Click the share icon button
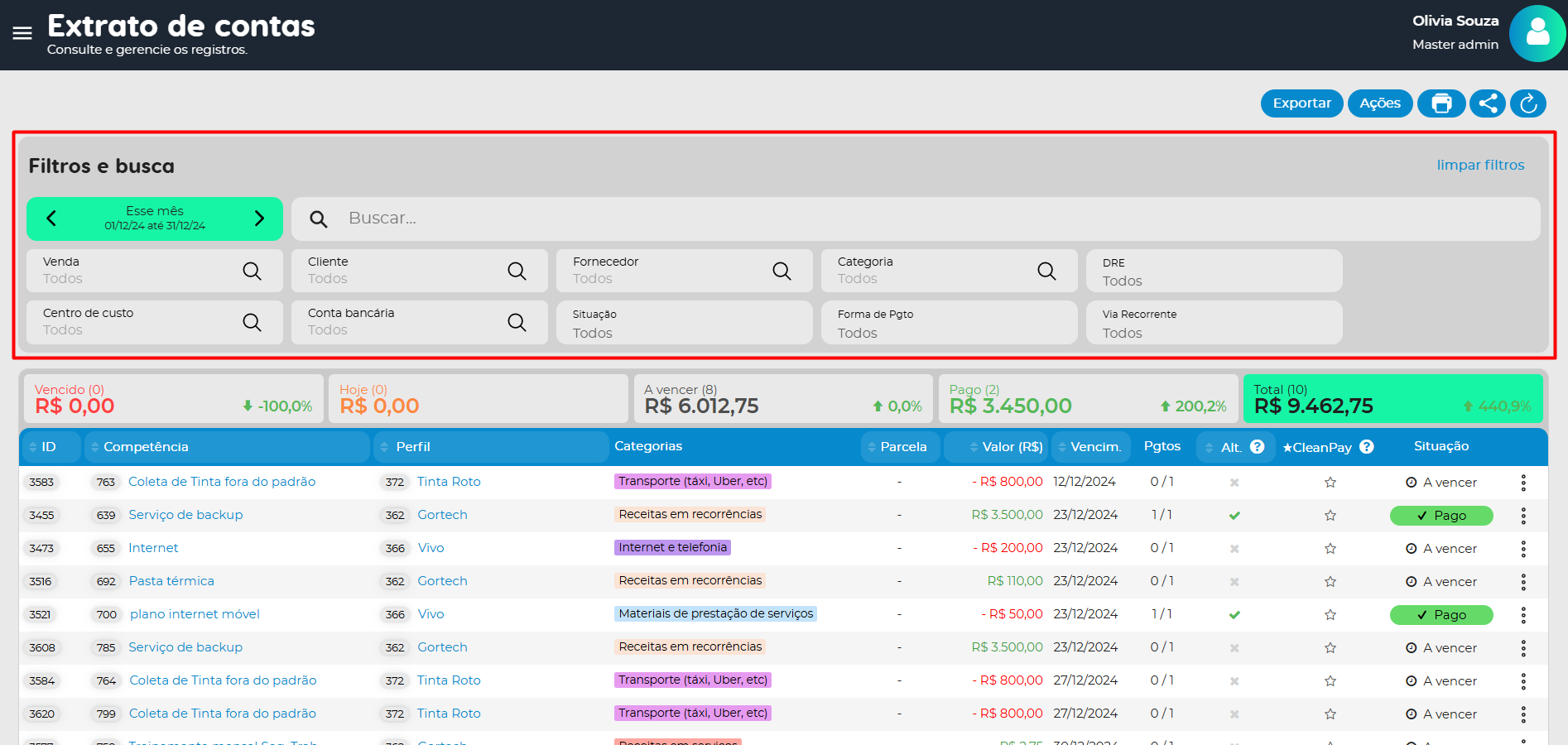 (x=1488, y=103)
